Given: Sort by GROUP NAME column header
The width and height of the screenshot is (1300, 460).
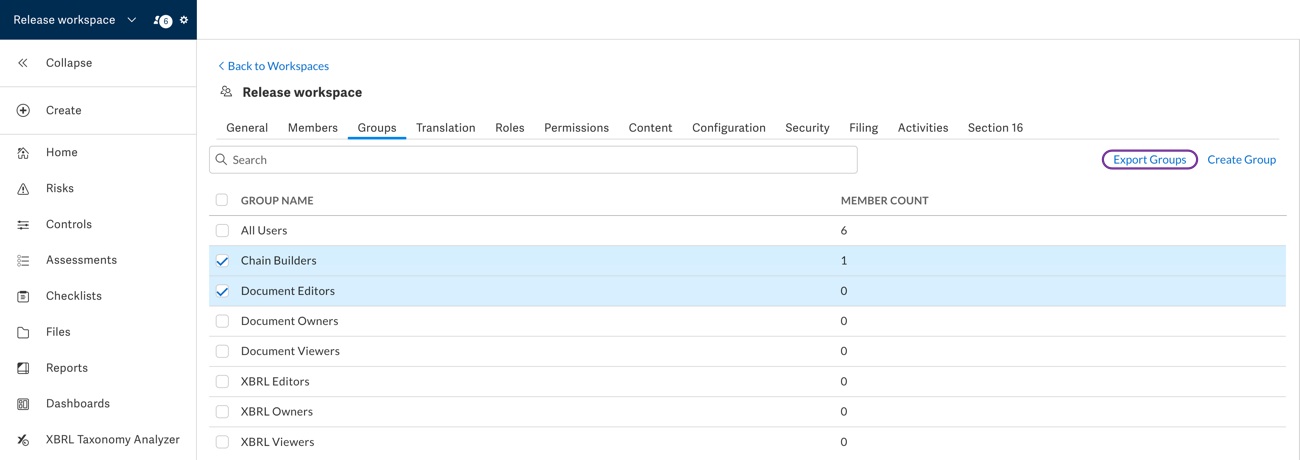Looking at the screenshot, I should point(277,201).
